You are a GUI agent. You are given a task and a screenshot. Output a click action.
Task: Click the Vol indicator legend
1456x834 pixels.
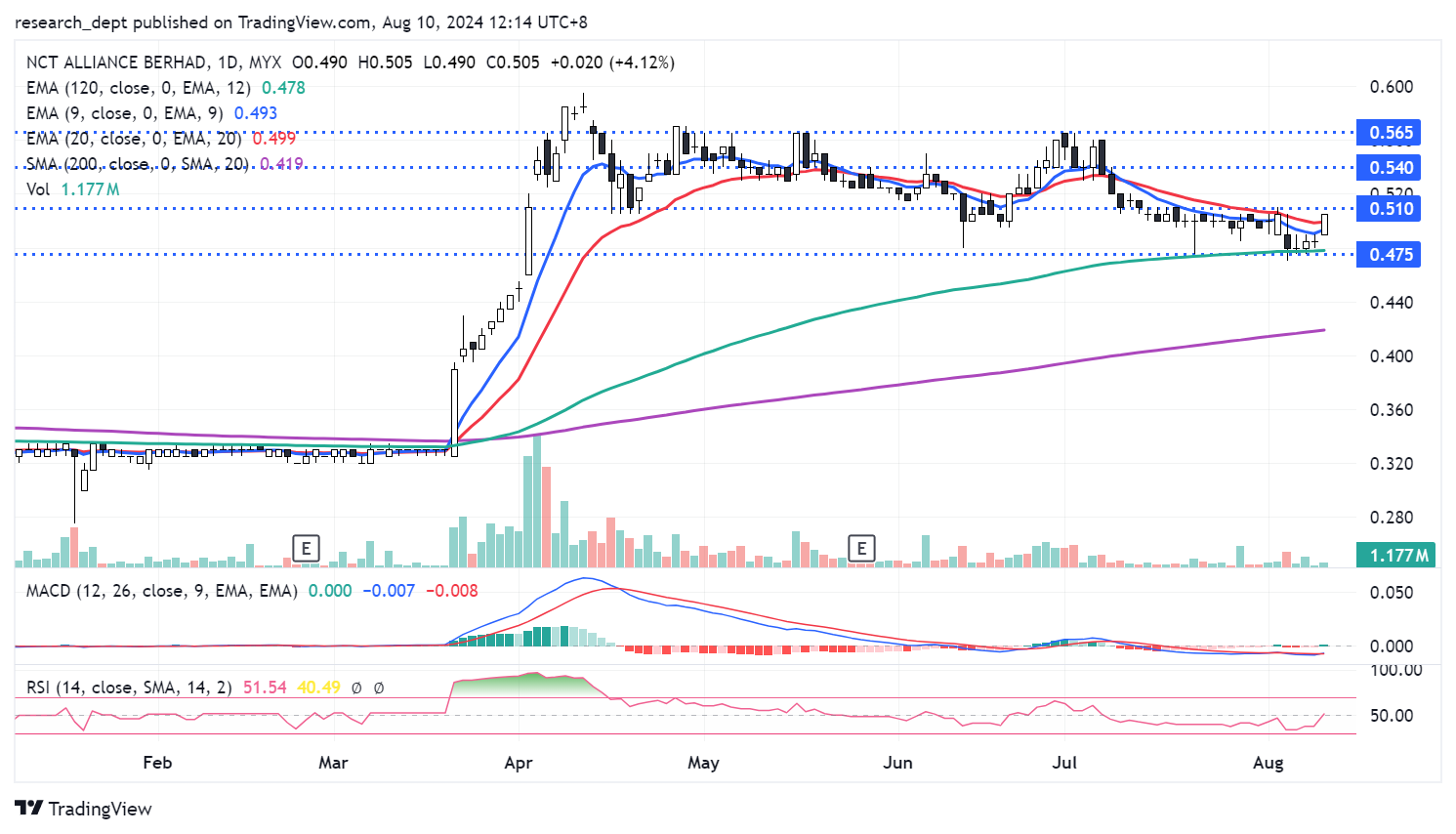[x=38, y=189]
